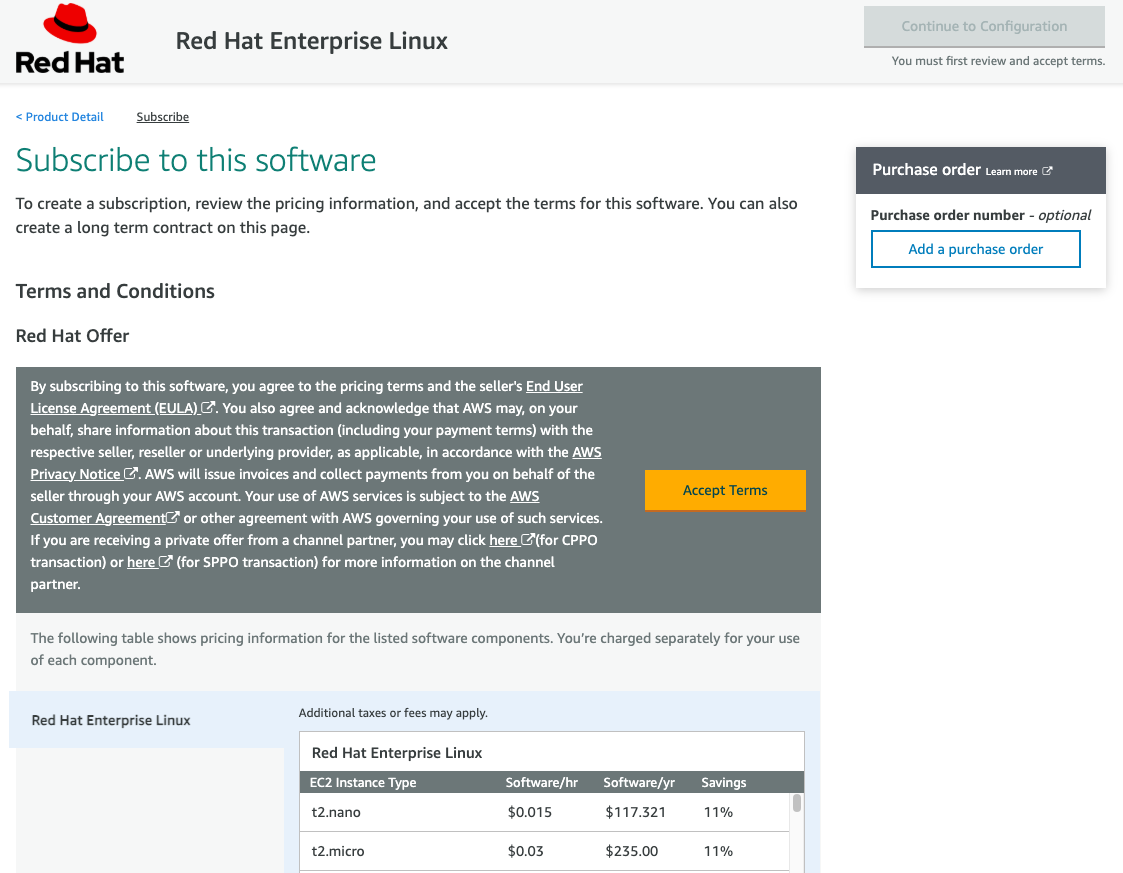Click the Continue to Configuration button

(984, 26)
